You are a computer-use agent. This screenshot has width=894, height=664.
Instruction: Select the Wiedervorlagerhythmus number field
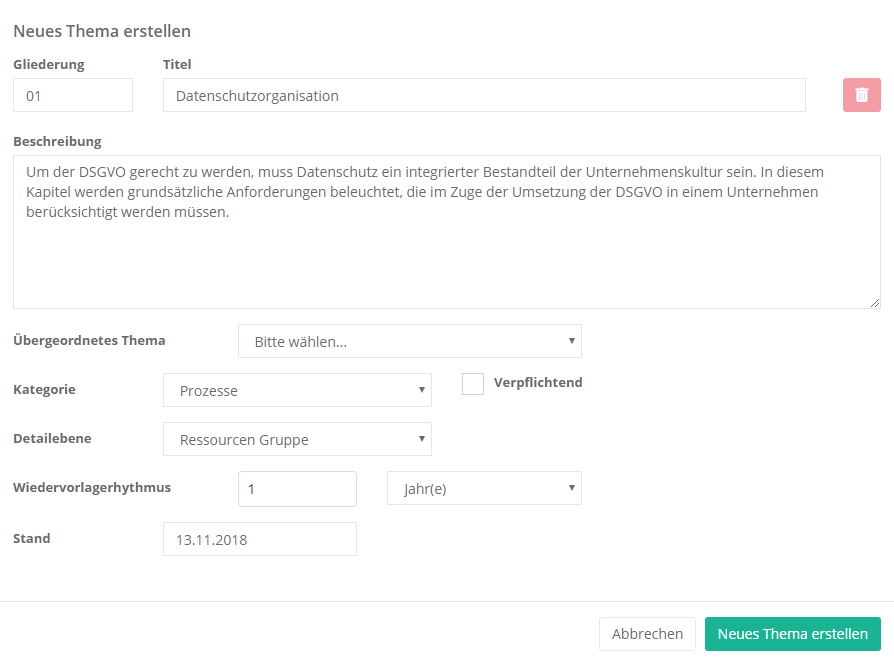297,489
